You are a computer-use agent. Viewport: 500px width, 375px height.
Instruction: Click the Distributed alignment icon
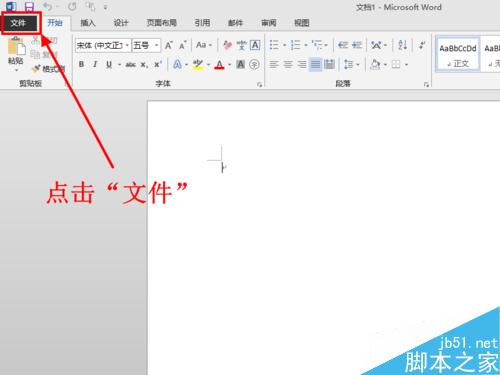coord(329,64)
